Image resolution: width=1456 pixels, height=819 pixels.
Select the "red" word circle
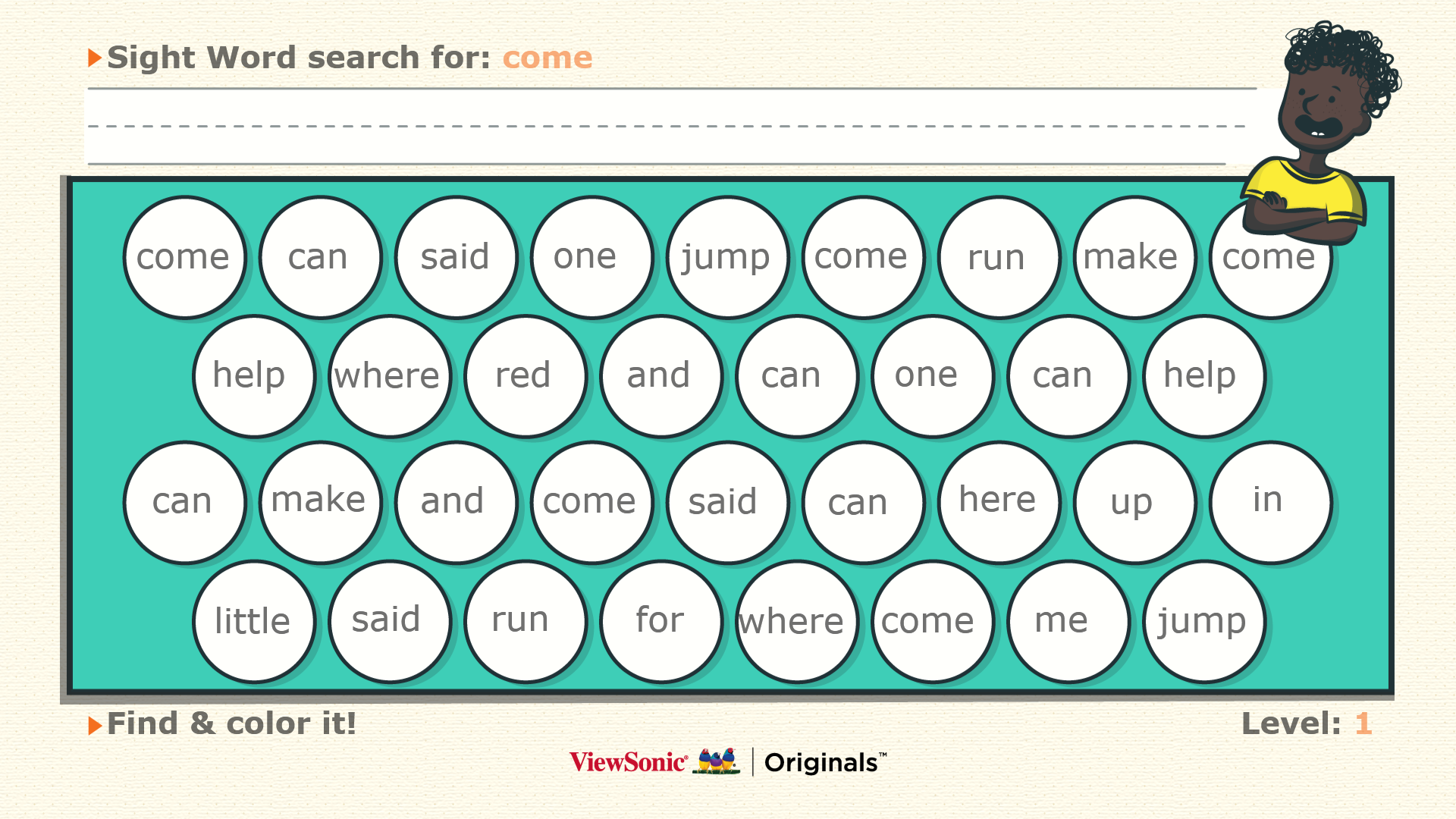[x=525, y=376]
